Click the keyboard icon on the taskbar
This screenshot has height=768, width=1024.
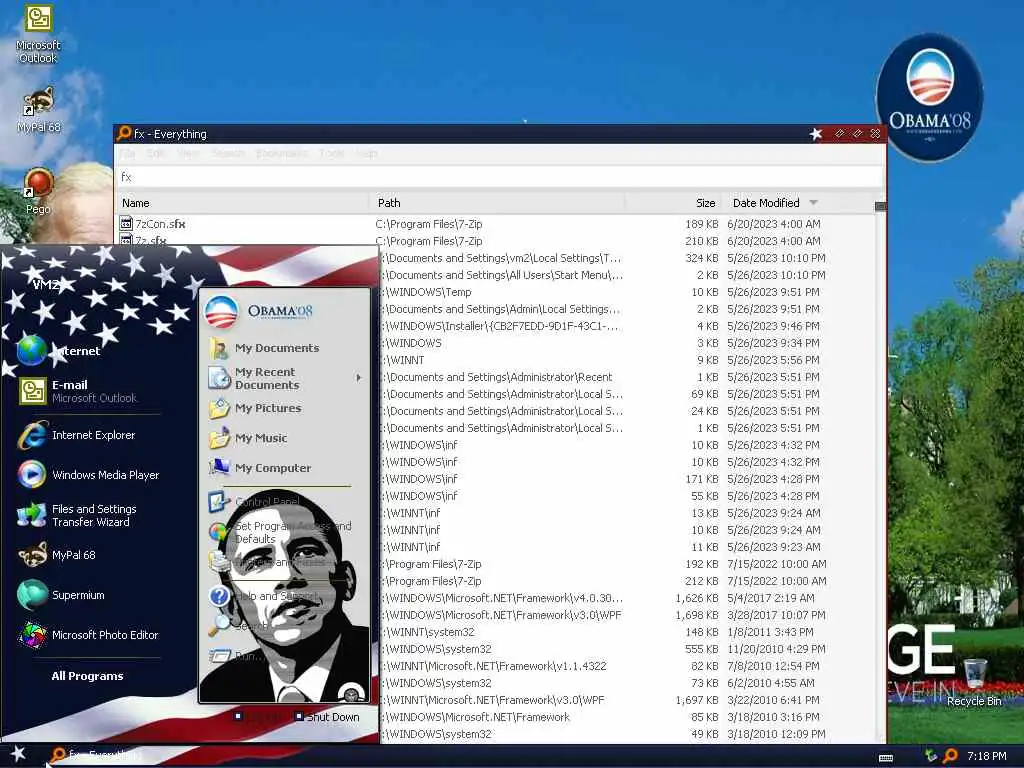click(886, 758)
